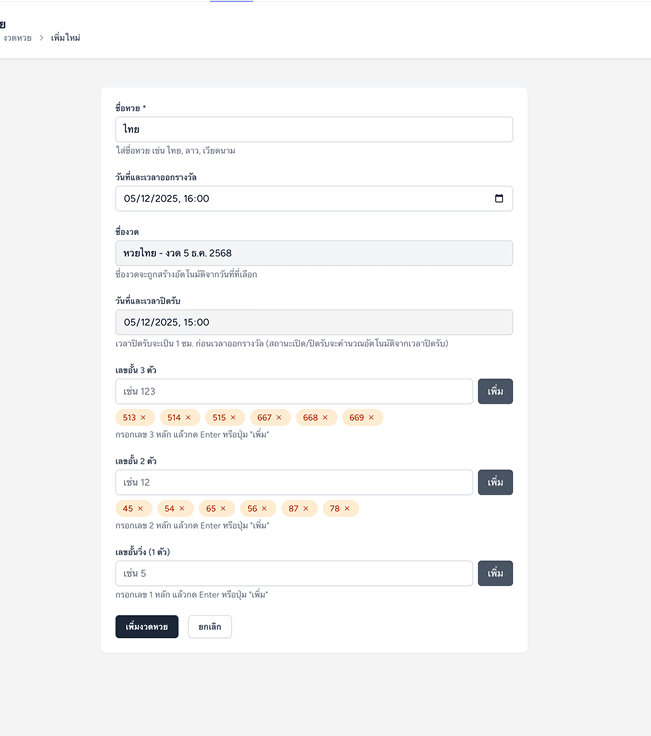This screenshot has height=736, width=651.
Task: Click the 2-digit number input field
Action: [294, 482]
